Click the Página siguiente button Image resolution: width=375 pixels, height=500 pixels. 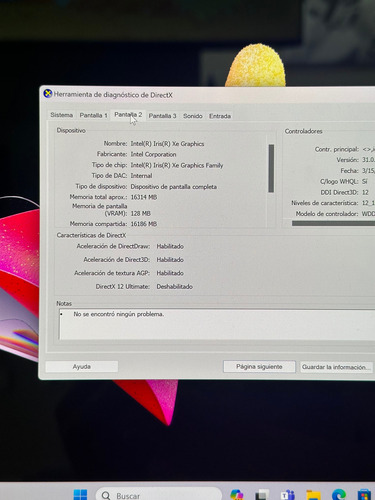(x=259, y=367)
